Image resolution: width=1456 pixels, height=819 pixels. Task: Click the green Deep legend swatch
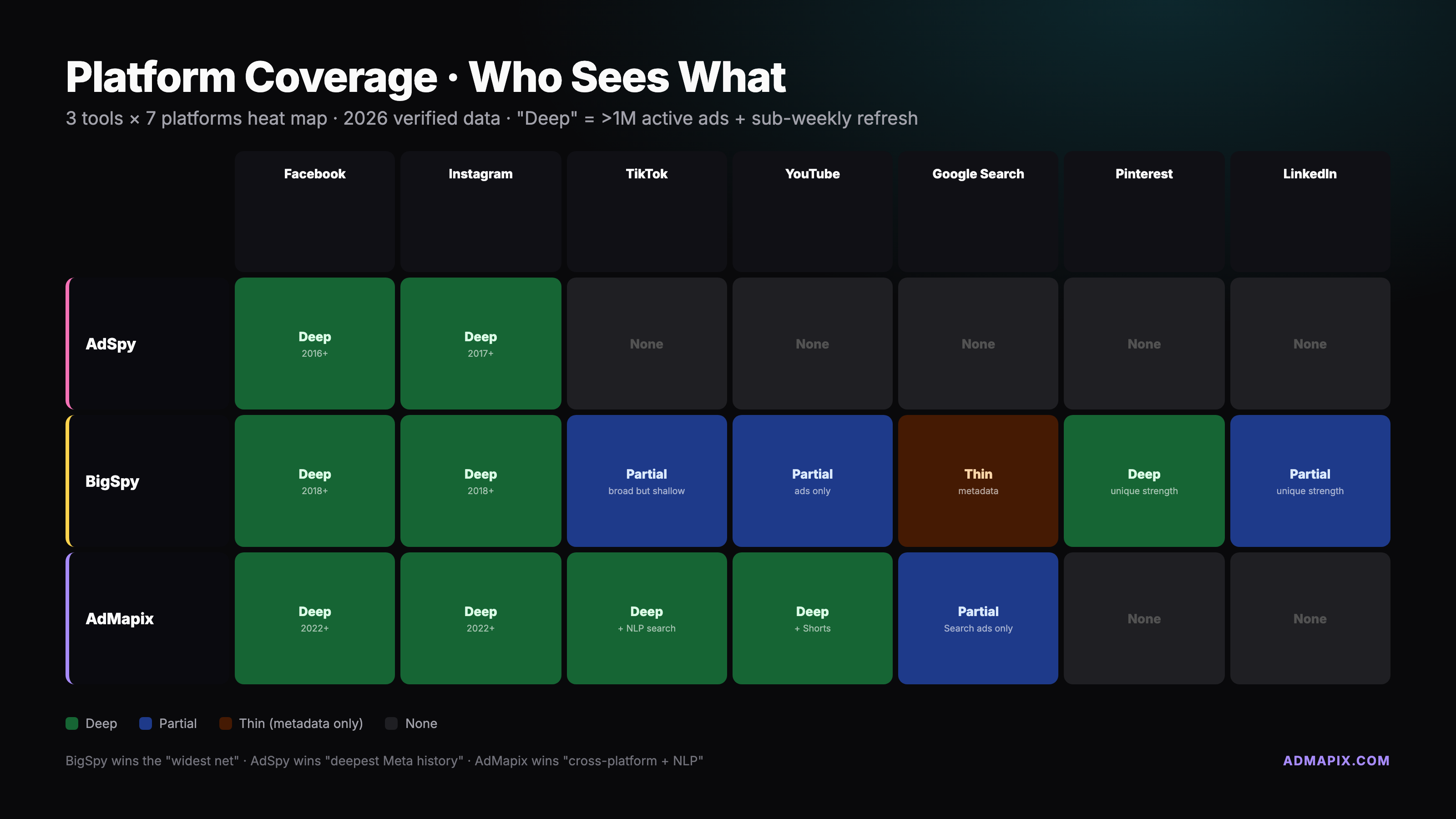tap(72, 723)
